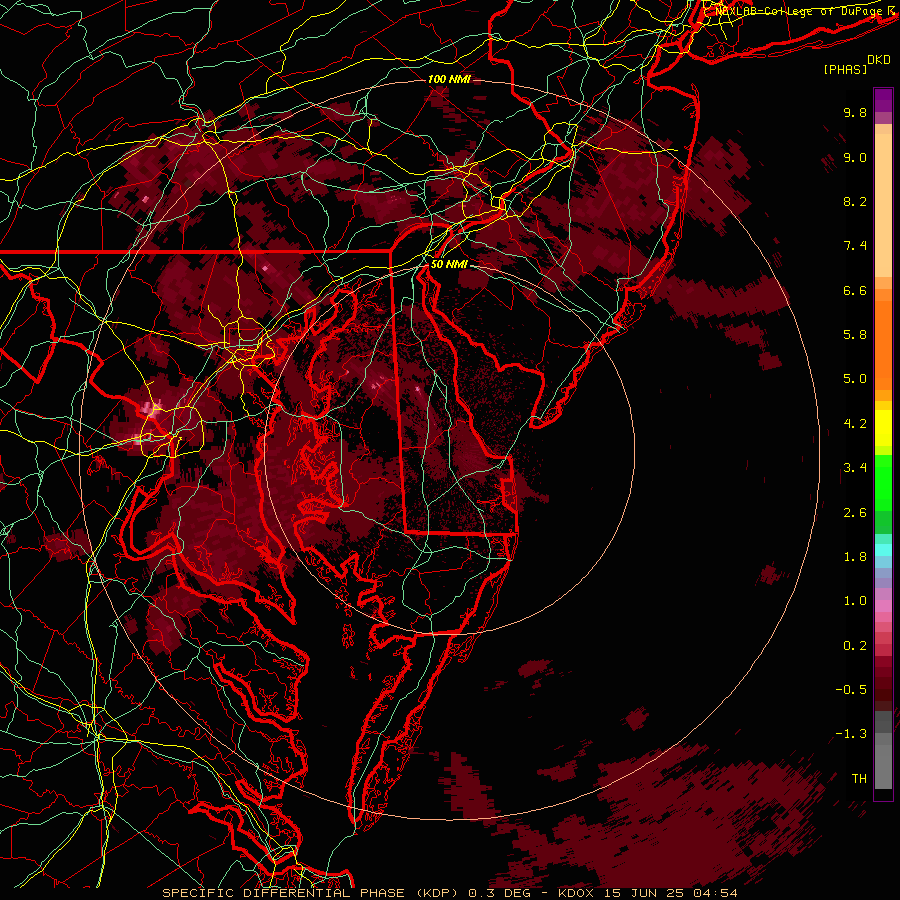Select the 5.8 scale label

855,335
